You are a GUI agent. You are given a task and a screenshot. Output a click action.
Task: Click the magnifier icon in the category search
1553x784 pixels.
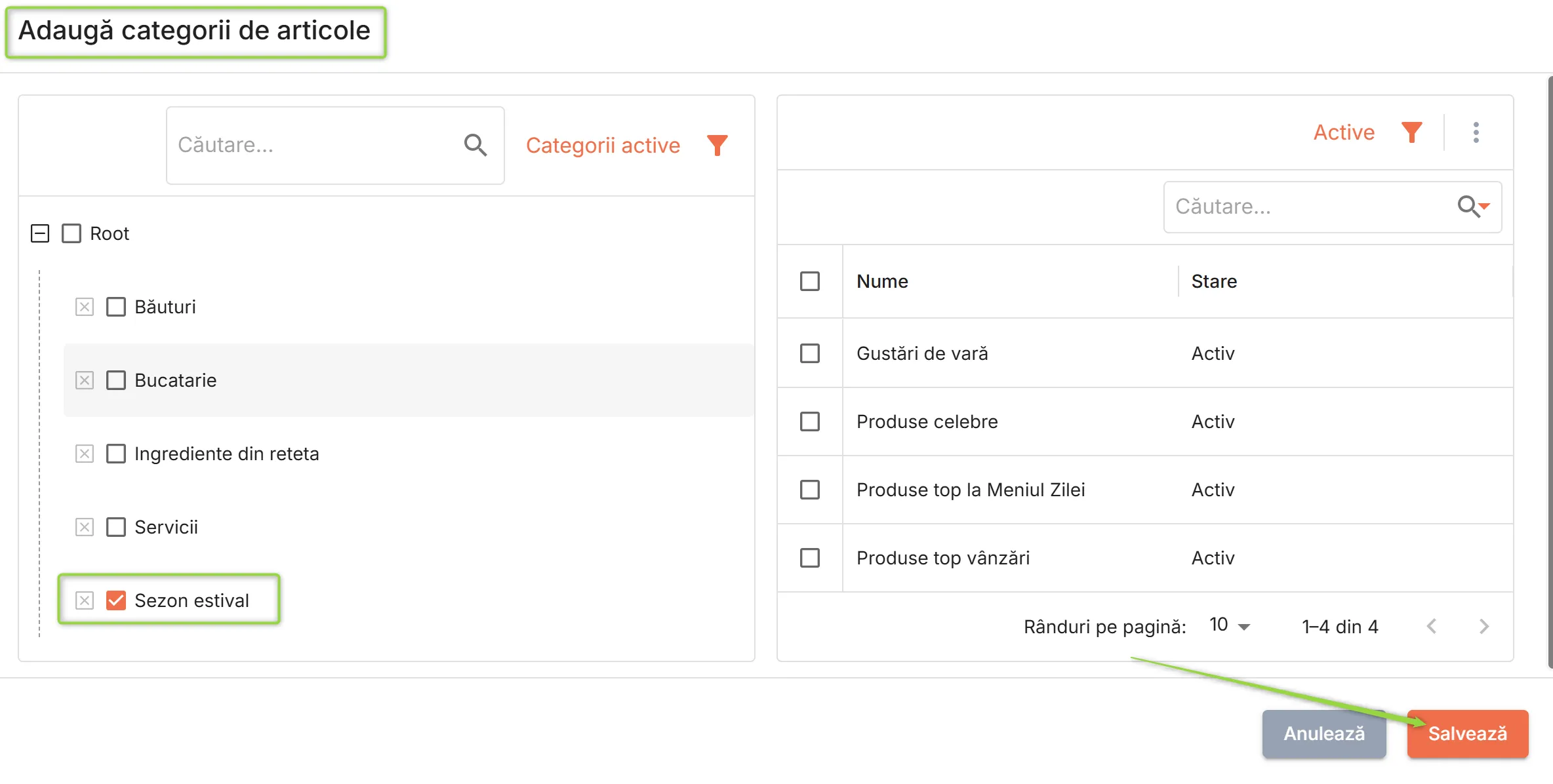pyautogui.click(x=475, y=145)
